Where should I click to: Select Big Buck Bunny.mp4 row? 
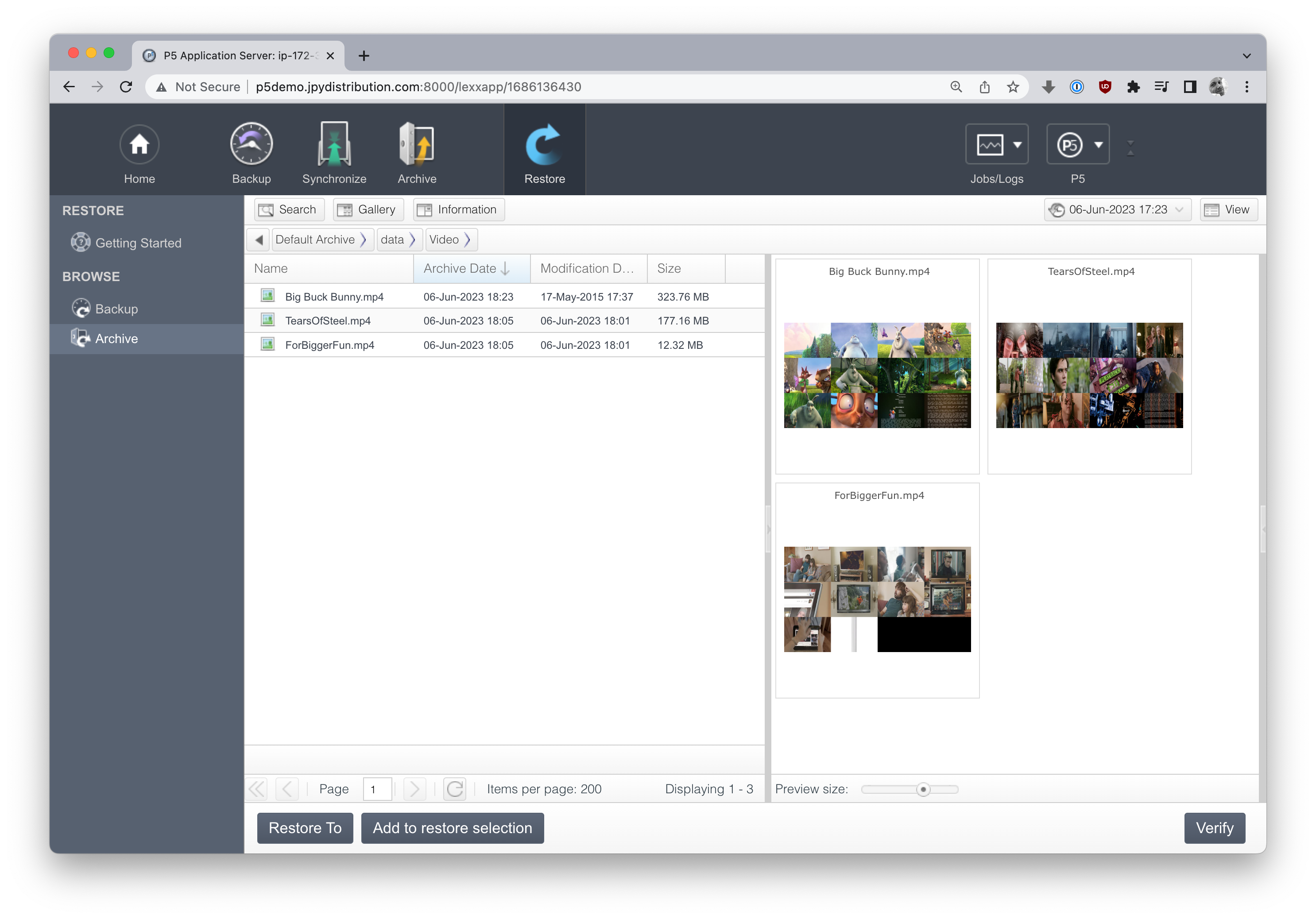click(504, 297)
